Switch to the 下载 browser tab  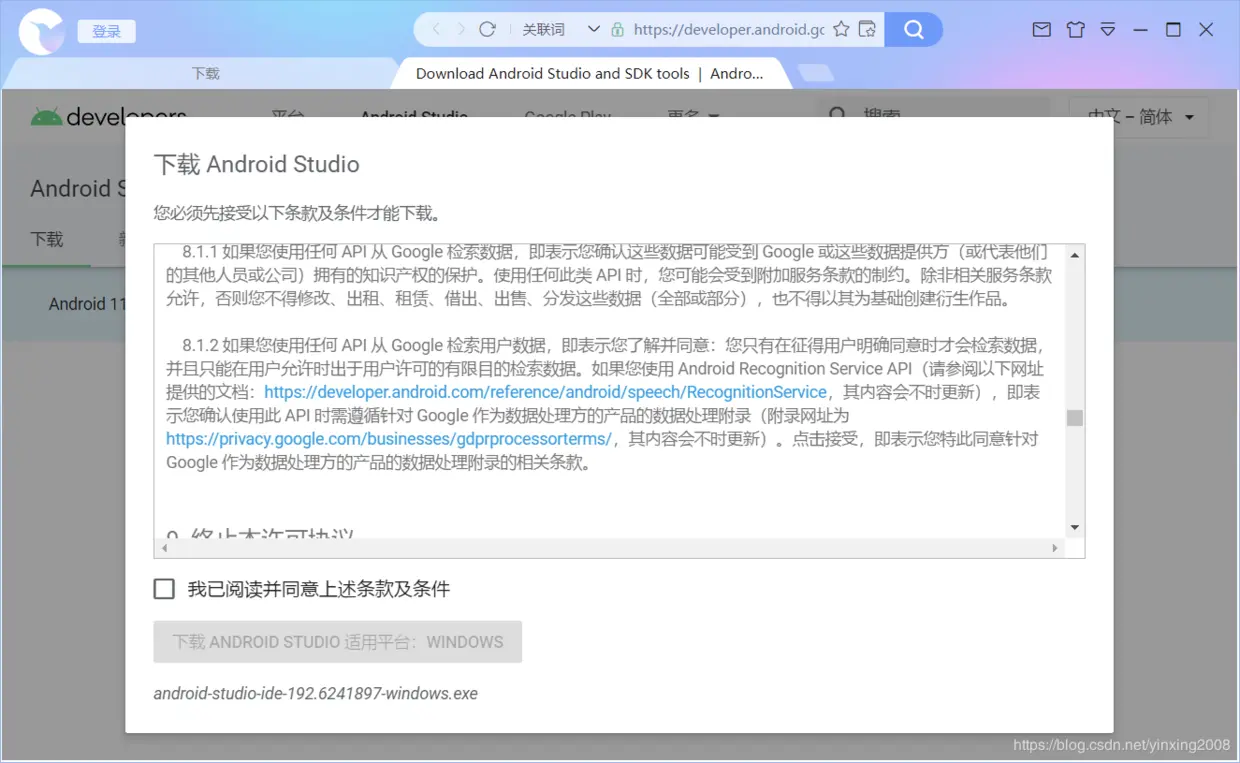tap(205, 73)
